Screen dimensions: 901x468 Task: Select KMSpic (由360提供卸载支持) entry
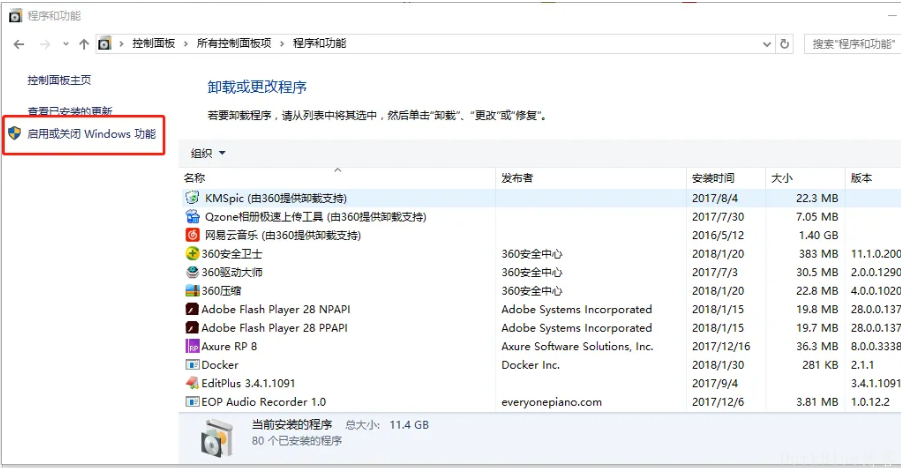click(276, 198)
